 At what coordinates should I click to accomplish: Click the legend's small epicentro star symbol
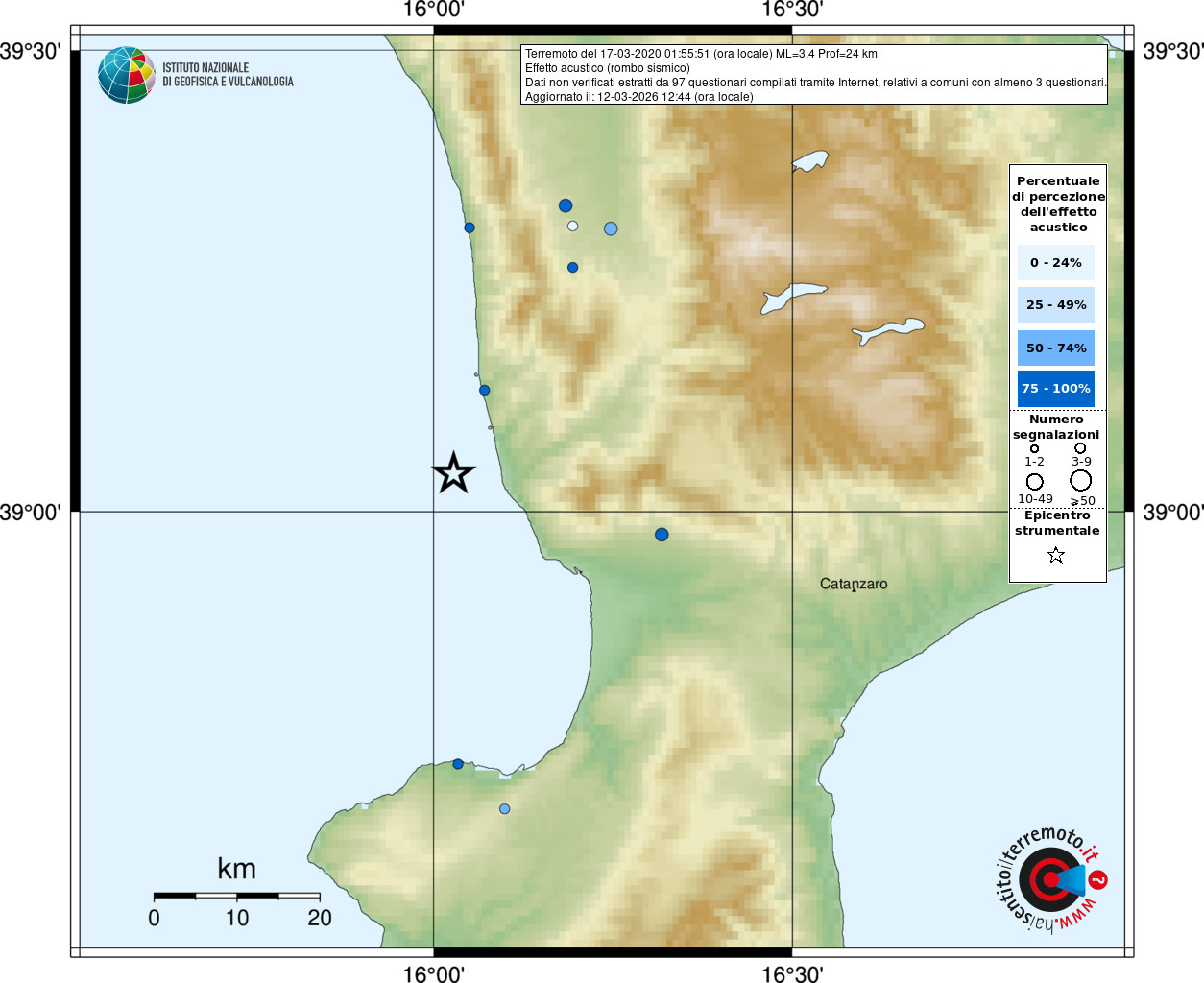[x=1056, y=555]
